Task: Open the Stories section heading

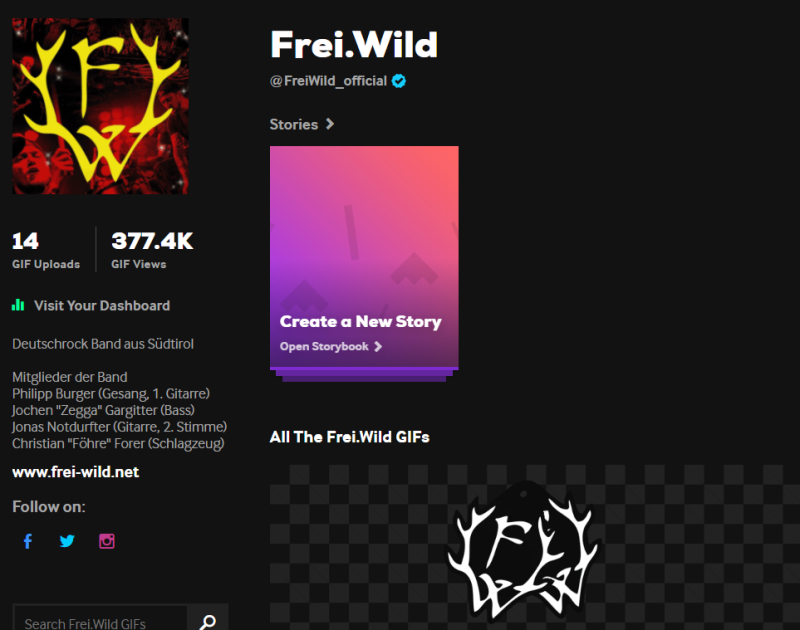Action: tap(294, 124)
